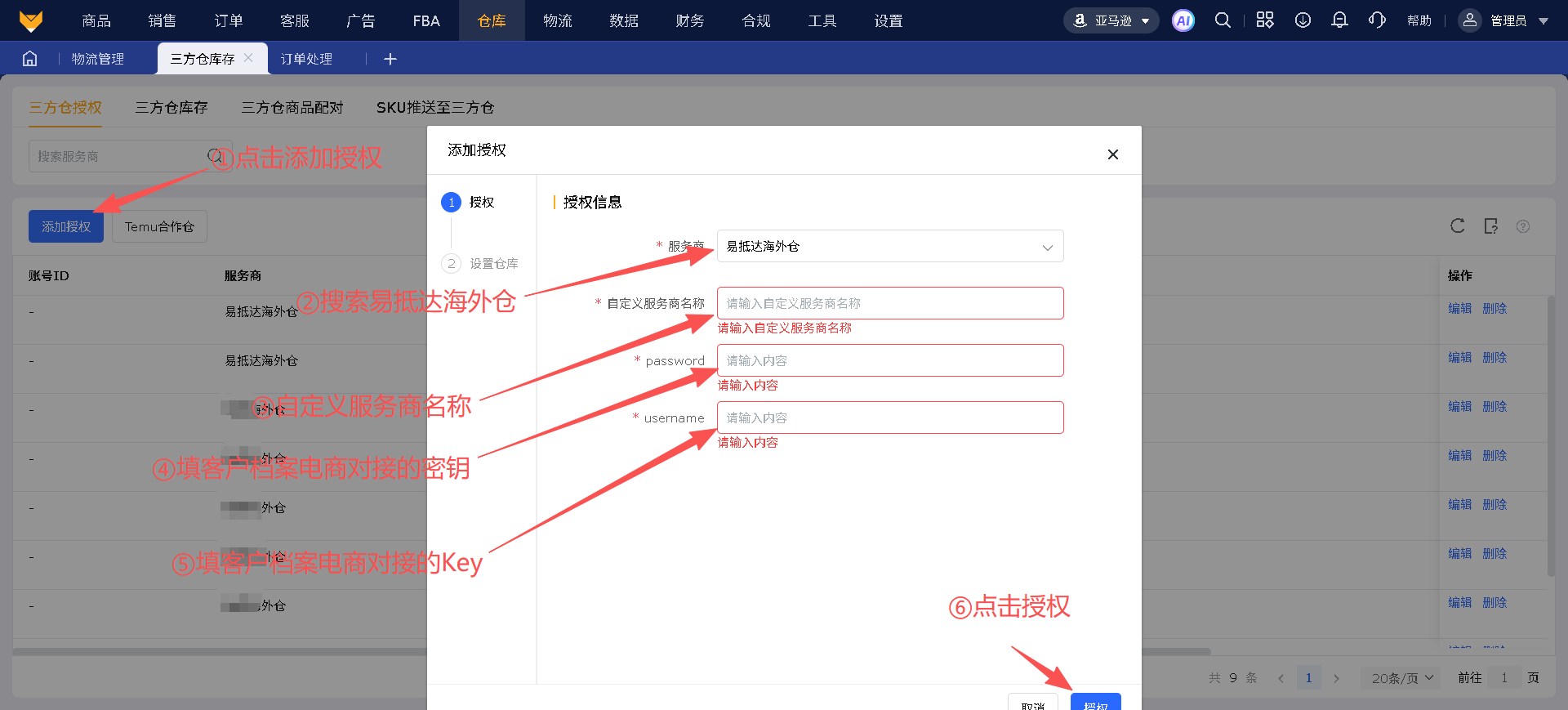Click the 授权 submit button

(1096, 703)
